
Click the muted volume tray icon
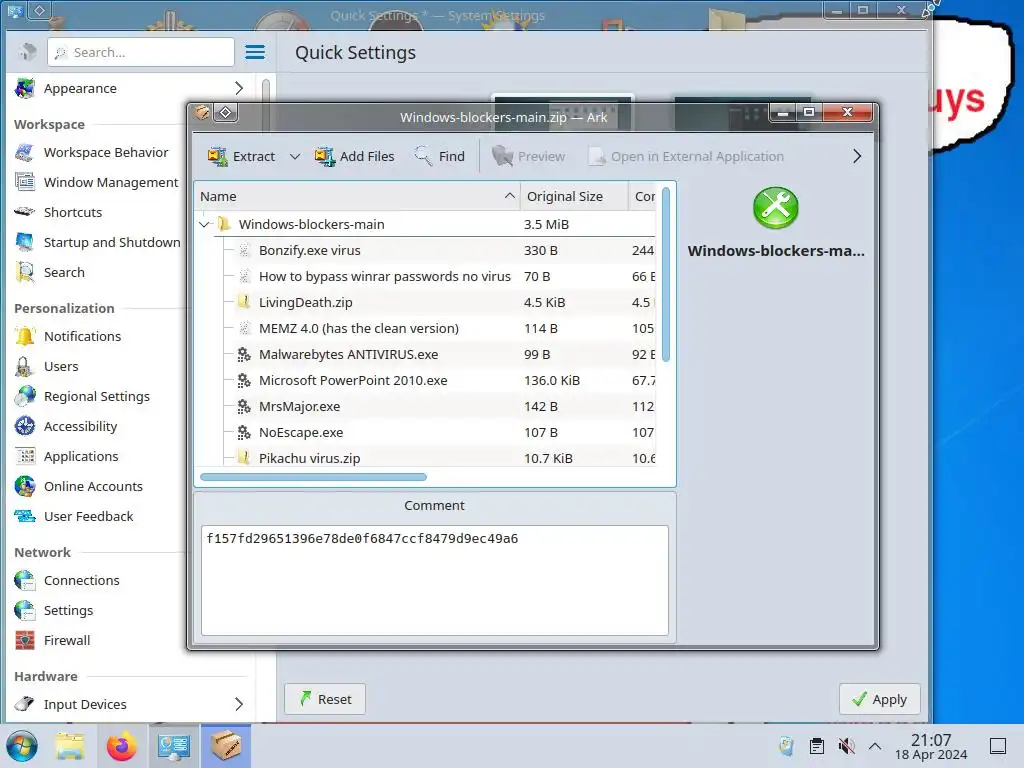[846, 746]
